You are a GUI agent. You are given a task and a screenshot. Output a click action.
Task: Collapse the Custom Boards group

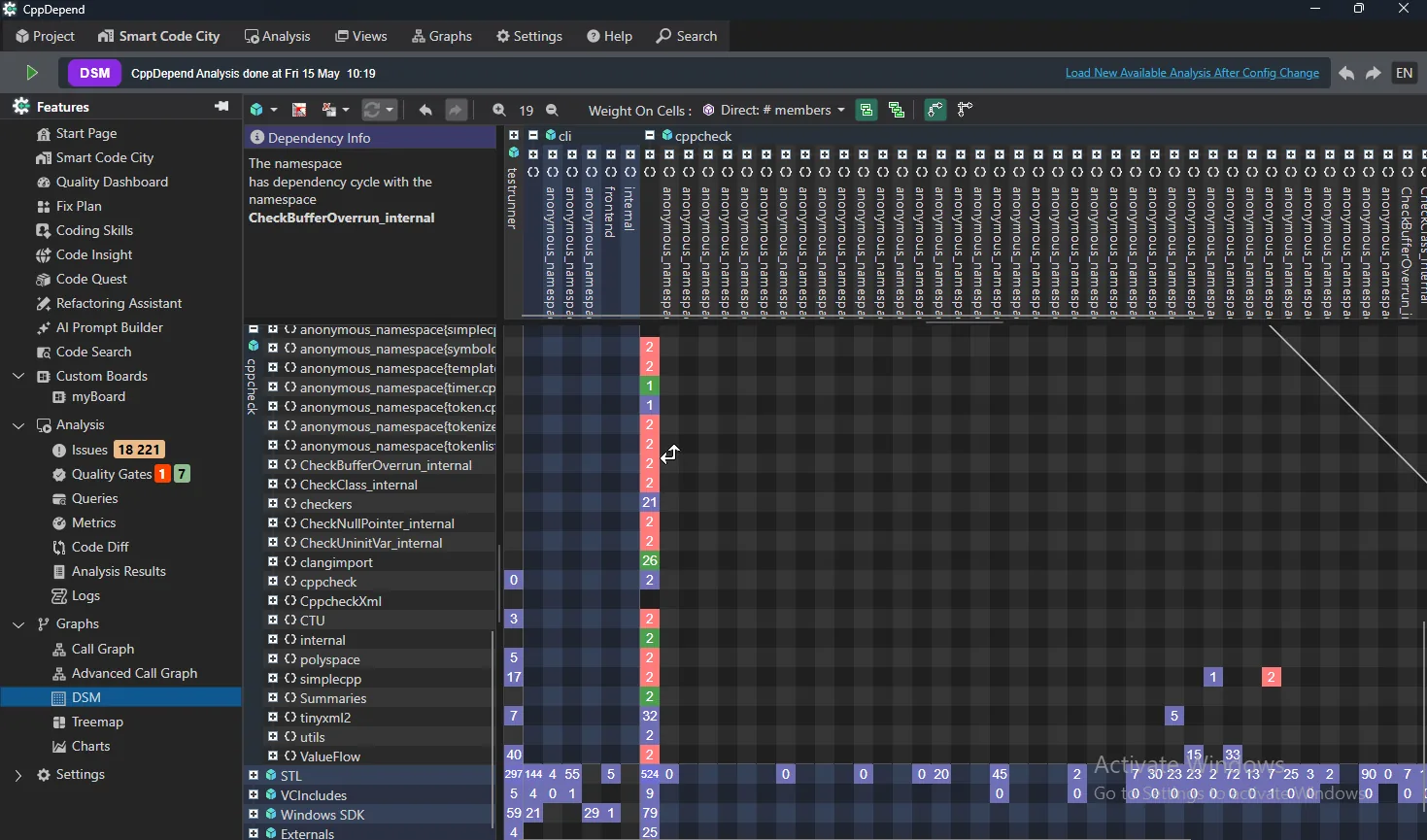point(18,376)
